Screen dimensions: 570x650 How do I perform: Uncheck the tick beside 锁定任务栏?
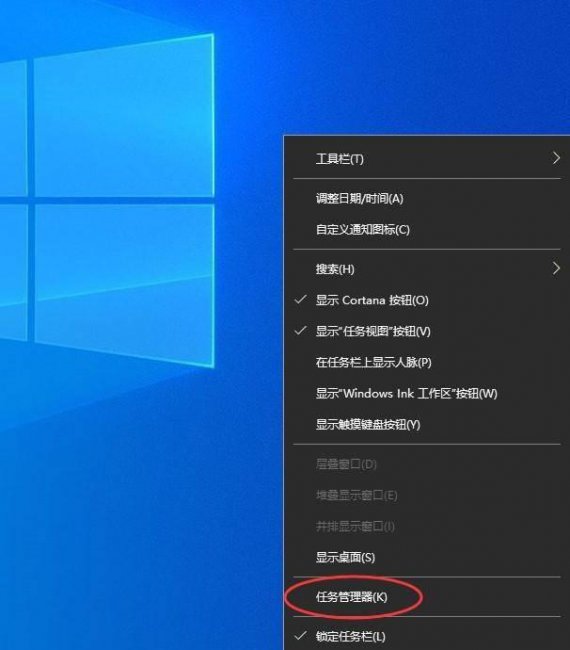tap(301, 635)
